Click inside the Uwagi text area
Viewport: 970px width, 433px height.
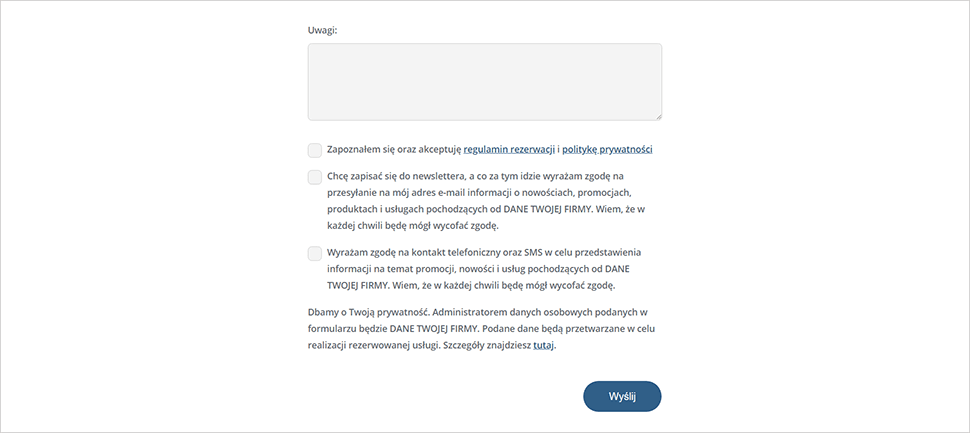point(484,82)
